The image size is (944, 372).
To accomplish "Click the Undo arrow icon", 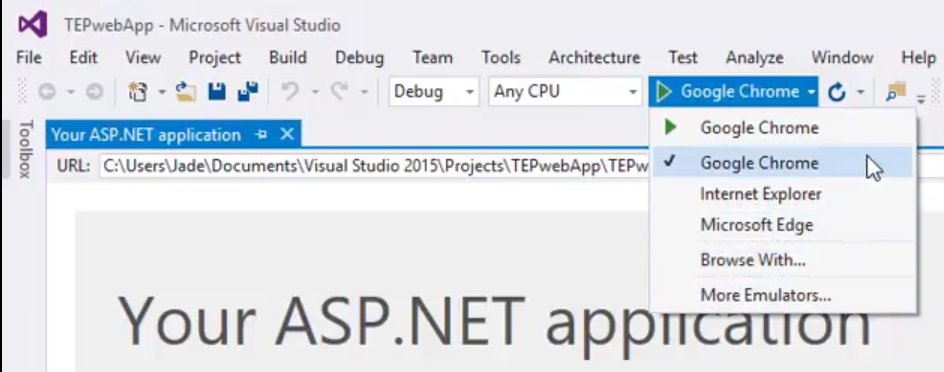I will (290, 91).
